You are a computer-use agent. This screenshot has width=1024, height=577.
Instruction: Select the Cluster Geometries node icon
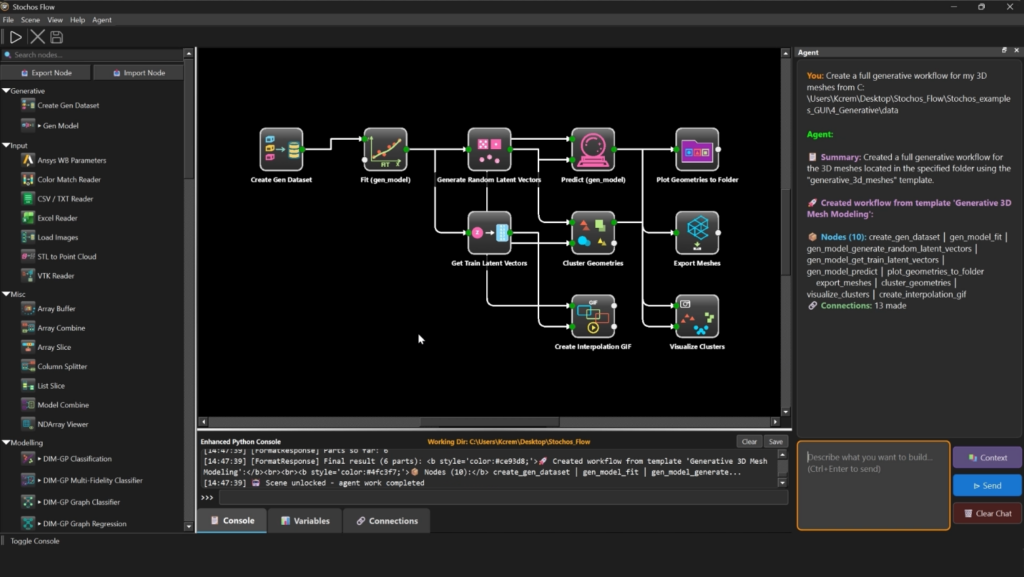coord(593,232)
